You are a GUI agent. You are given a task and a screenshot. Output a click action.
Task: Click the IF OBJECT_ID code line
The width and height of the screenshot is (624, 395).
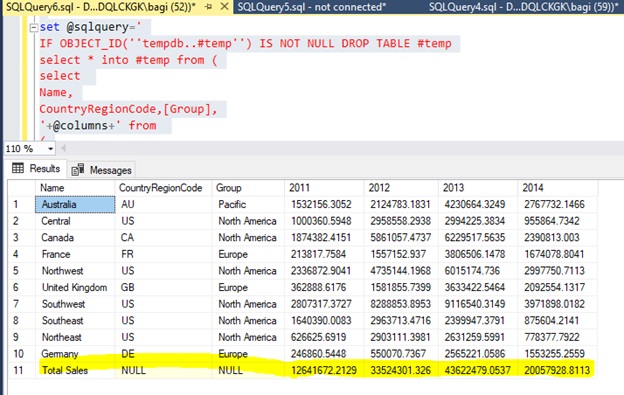pyautogui.click(x=245, y=43)
